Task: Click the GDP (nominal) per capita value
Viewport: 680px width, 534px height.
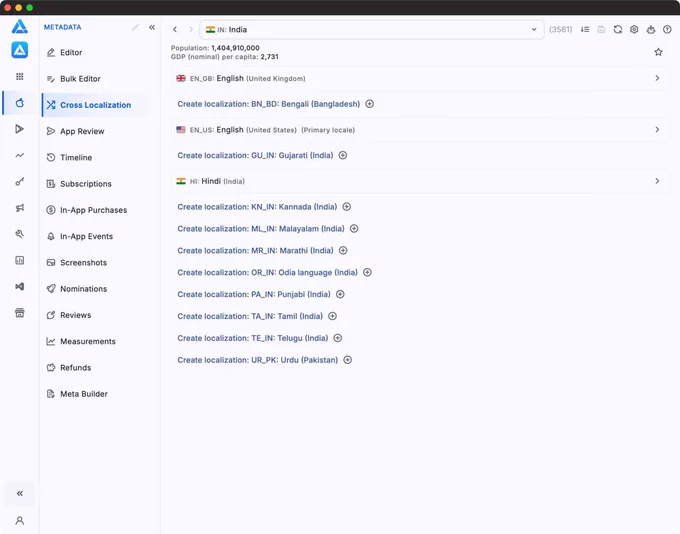Action: (x=269, y=57)
